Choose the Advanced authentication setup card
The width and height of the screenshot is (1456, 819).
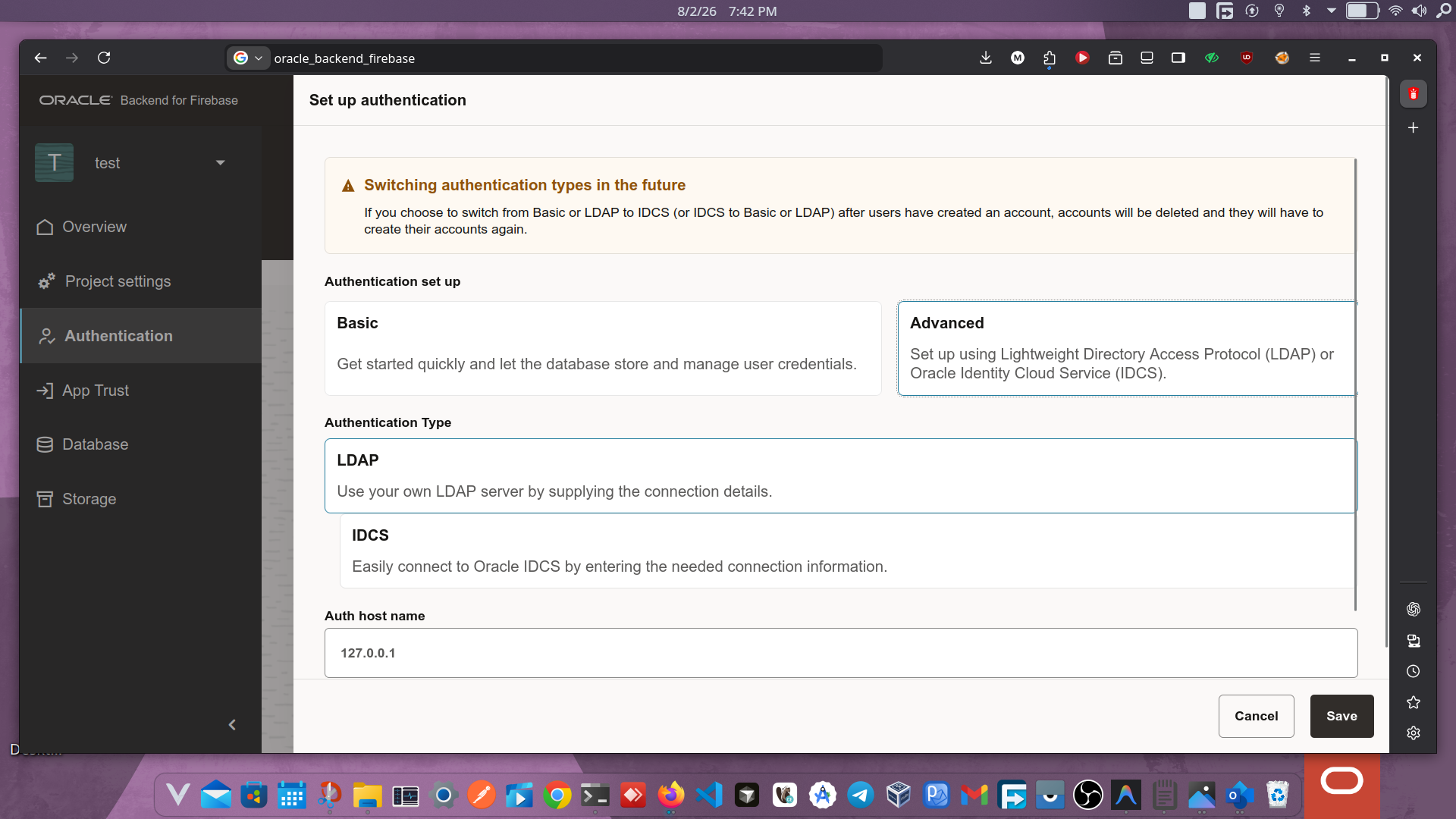pos(1127,348)
